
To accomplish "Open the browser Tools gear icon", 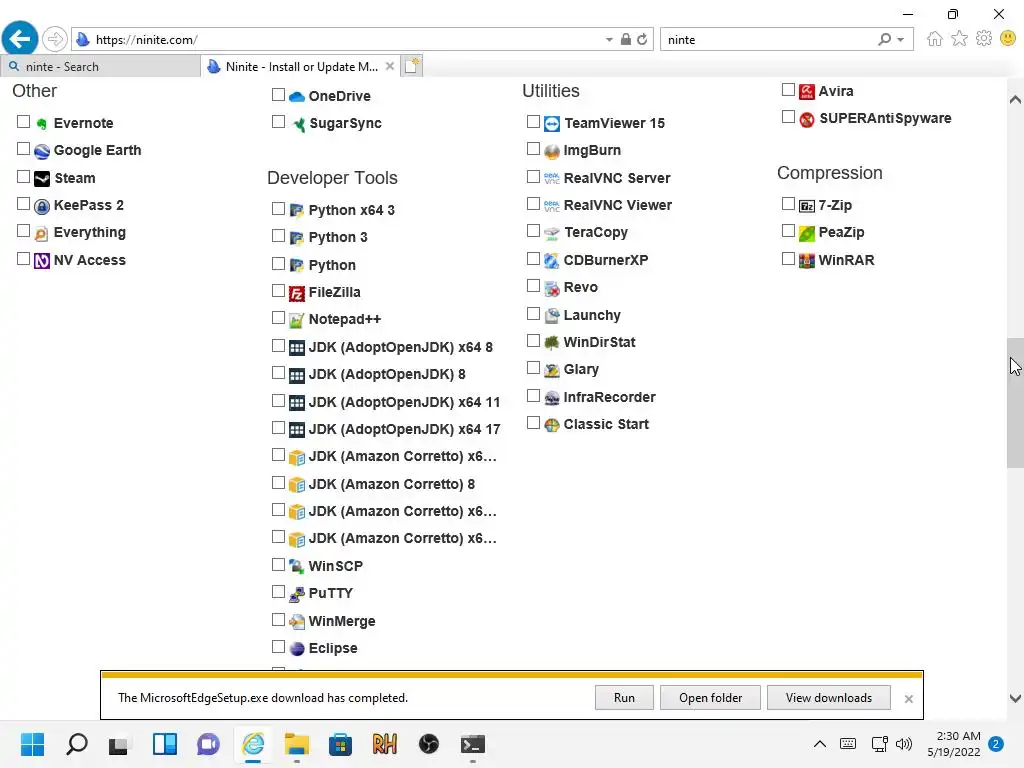I will tap(984, 39).
